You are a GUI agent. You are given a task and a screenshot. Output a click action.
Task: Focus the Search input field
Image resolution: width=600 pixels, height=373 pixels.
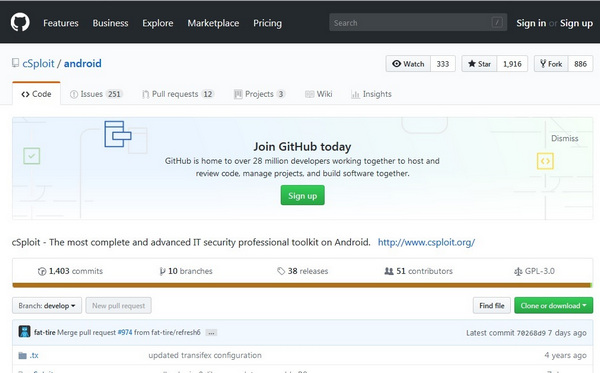click(418, 23)
